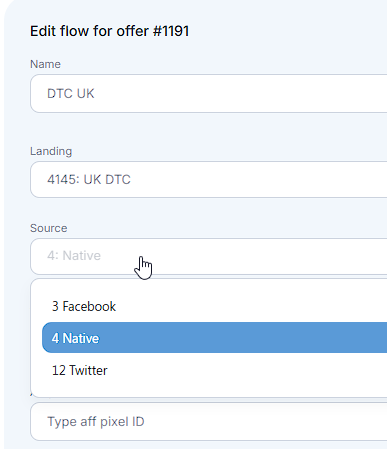This screenshot has height=449, width=387.
Task: Select the Twitter entry numbered 12
Action: (80, 370)
